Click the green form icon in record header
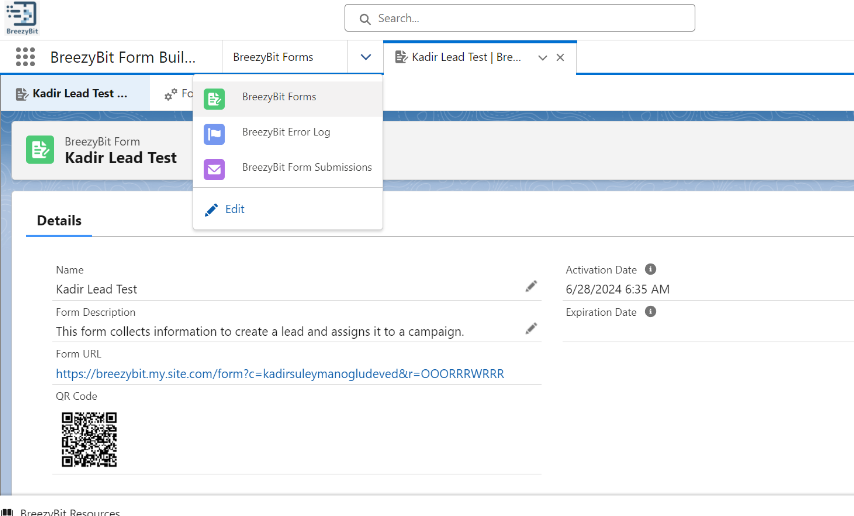854x516 pixels. click(x=40, y=150)
